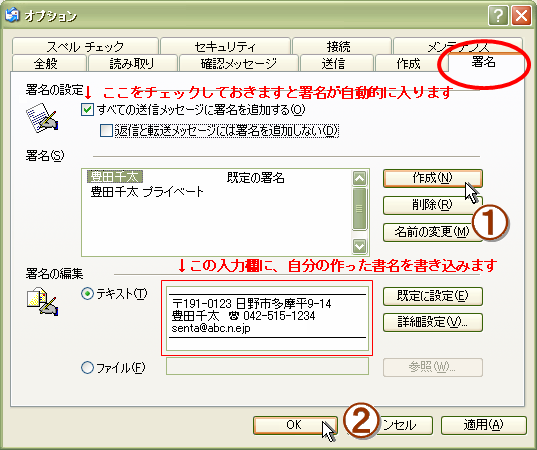
Task: Select the テキスト radio button
Action: coord(87,294)
